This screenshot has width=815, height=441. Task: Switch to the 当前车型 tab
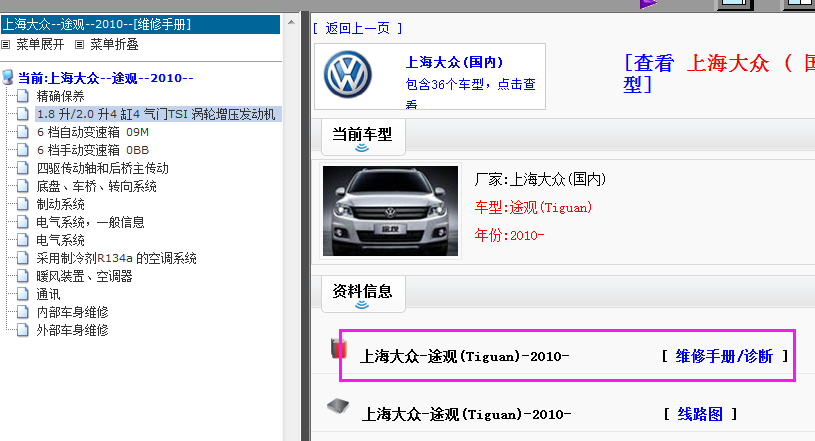click(x=363, y=137)
